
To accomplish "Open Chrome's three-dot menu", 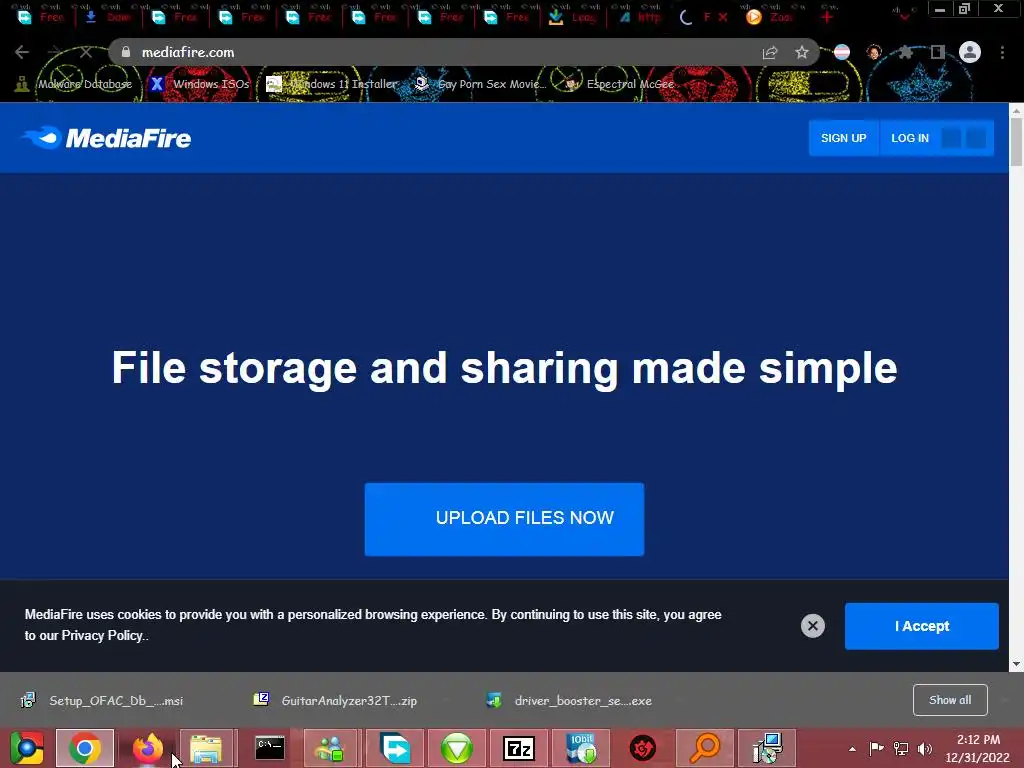I will (1002, 52).
